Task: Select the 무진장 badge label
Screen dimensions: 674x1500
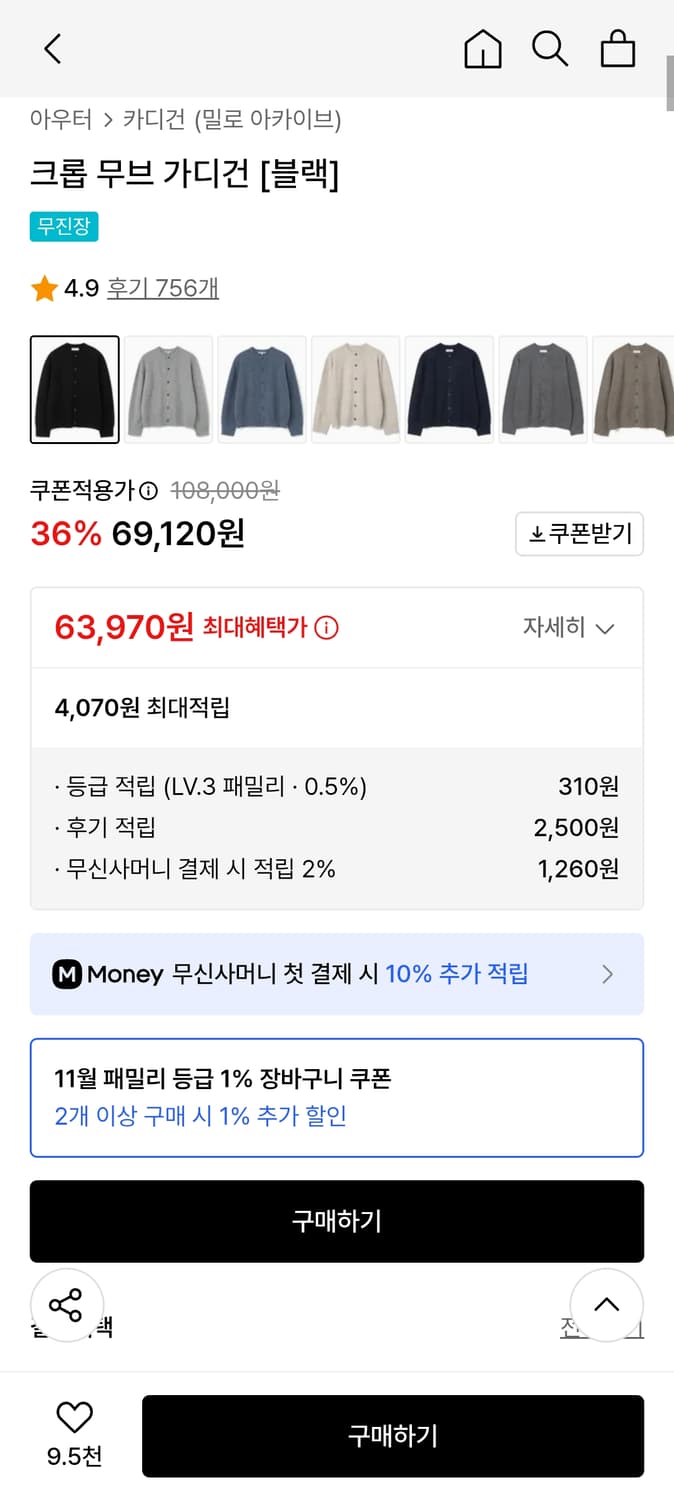Action: (64, 227)
